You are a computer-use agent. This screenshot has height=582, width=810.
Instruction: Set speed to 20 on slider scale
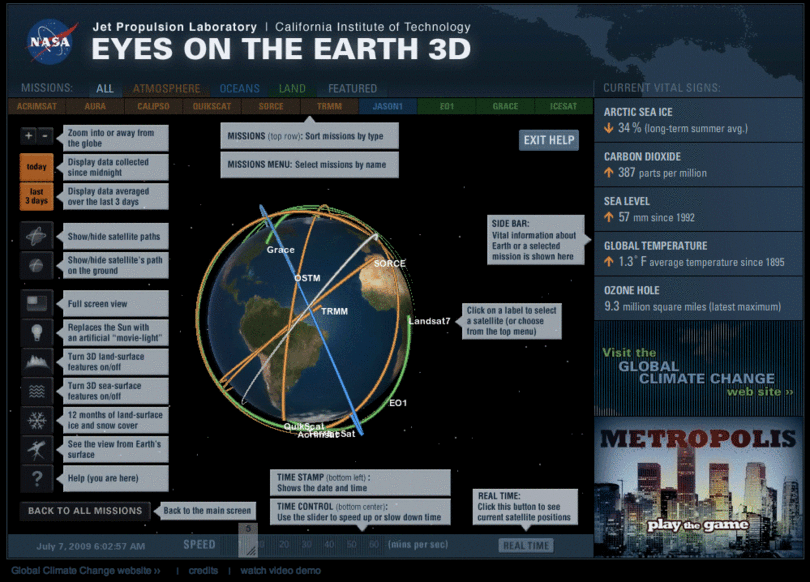284,544
